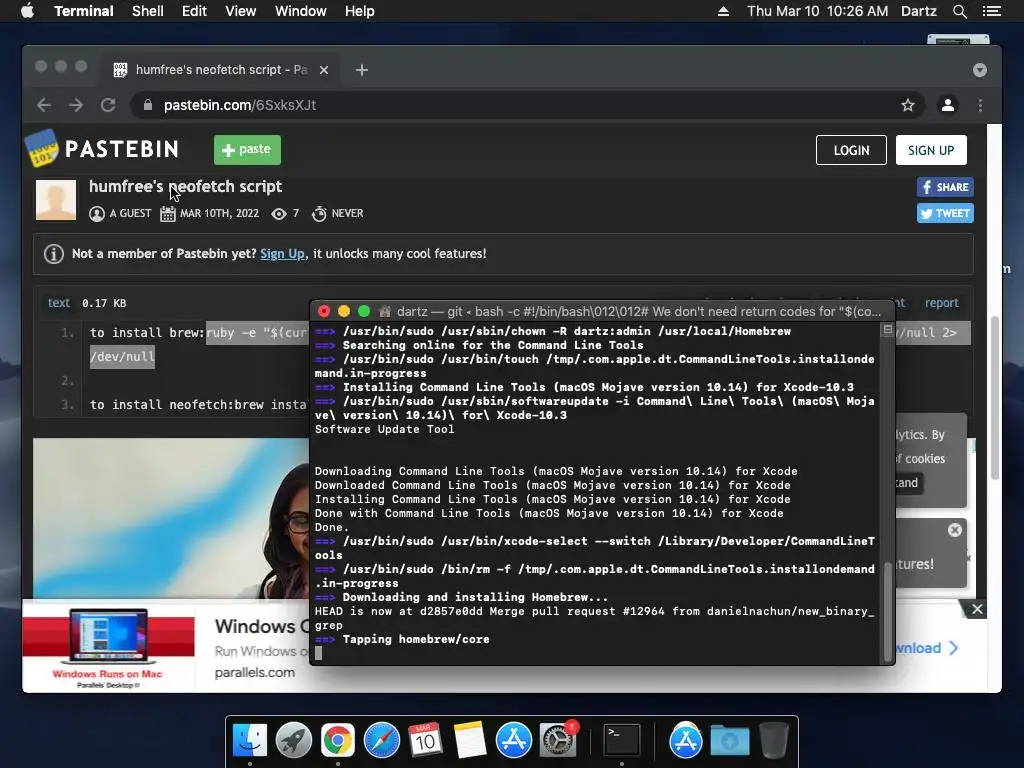Click the highlighted /dev/null code text

(x=122, y=357)
